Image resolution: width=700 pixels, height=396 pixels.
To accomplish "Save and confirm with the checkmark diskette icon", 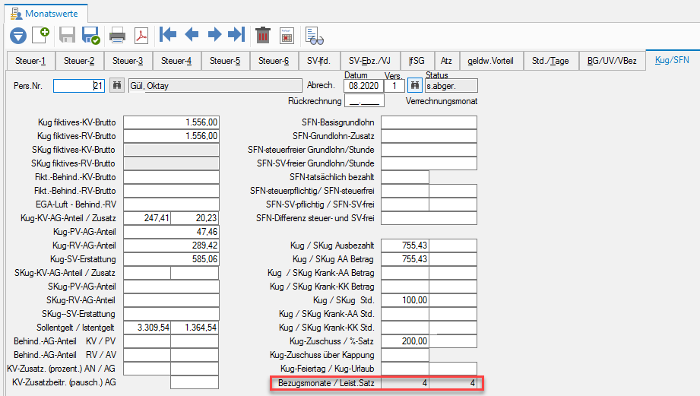I will 91,35.
